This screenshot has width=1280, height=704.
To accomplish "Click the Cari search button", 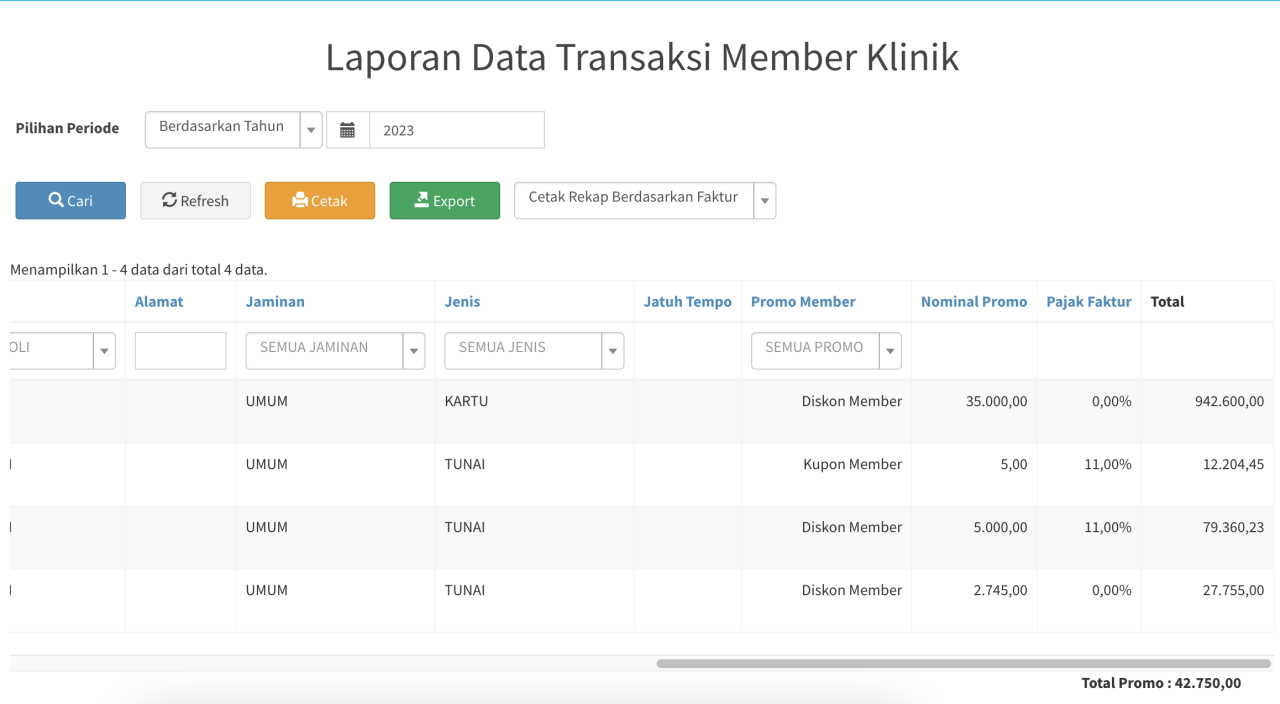I will point(70,200).
